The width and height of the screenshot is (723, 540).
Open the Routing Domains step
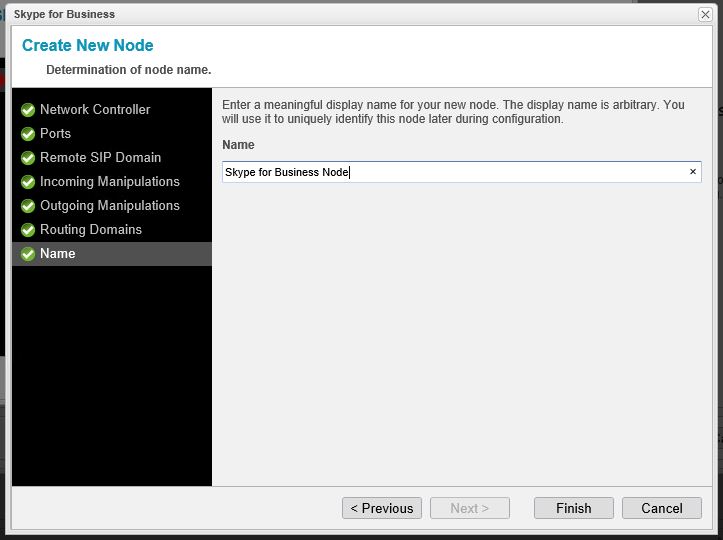click(x=91, y=230)
